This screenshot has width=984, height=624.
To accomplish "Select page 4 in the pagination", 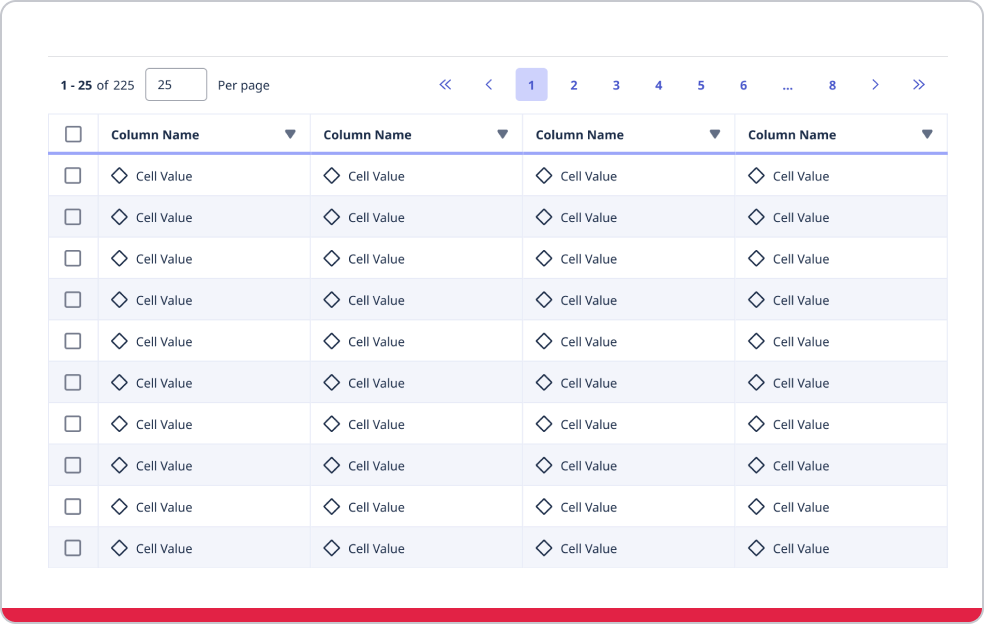I will tap(658, 85).
